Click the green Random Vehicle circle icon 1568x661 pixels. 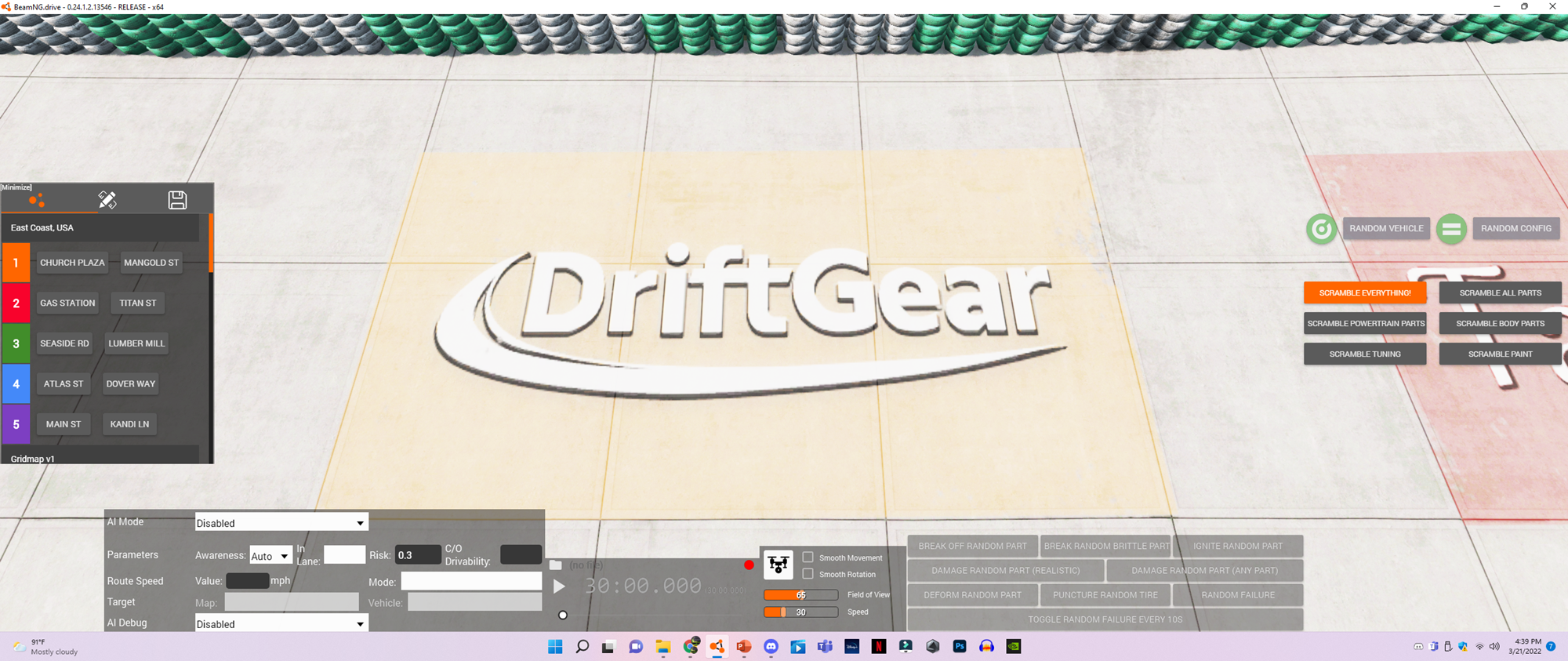pos(1321,229)
